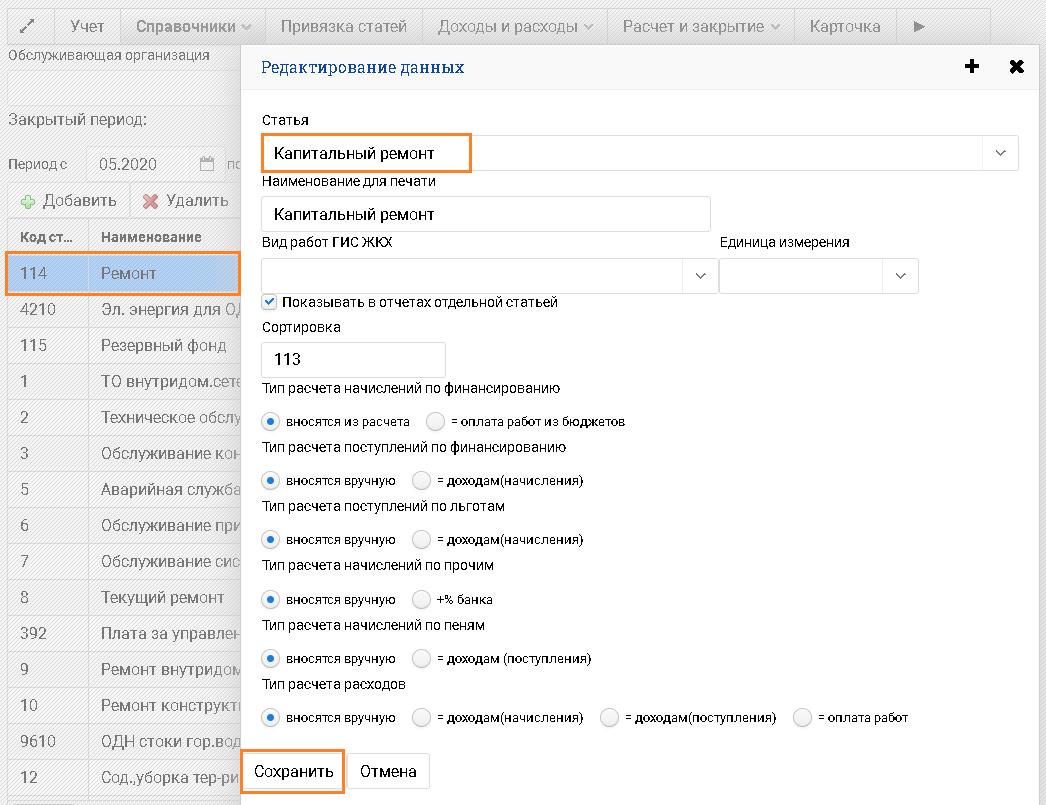This screenshot has width=1046, height=805.
Task: Click the Отмена button
Action: pos(388,772)
